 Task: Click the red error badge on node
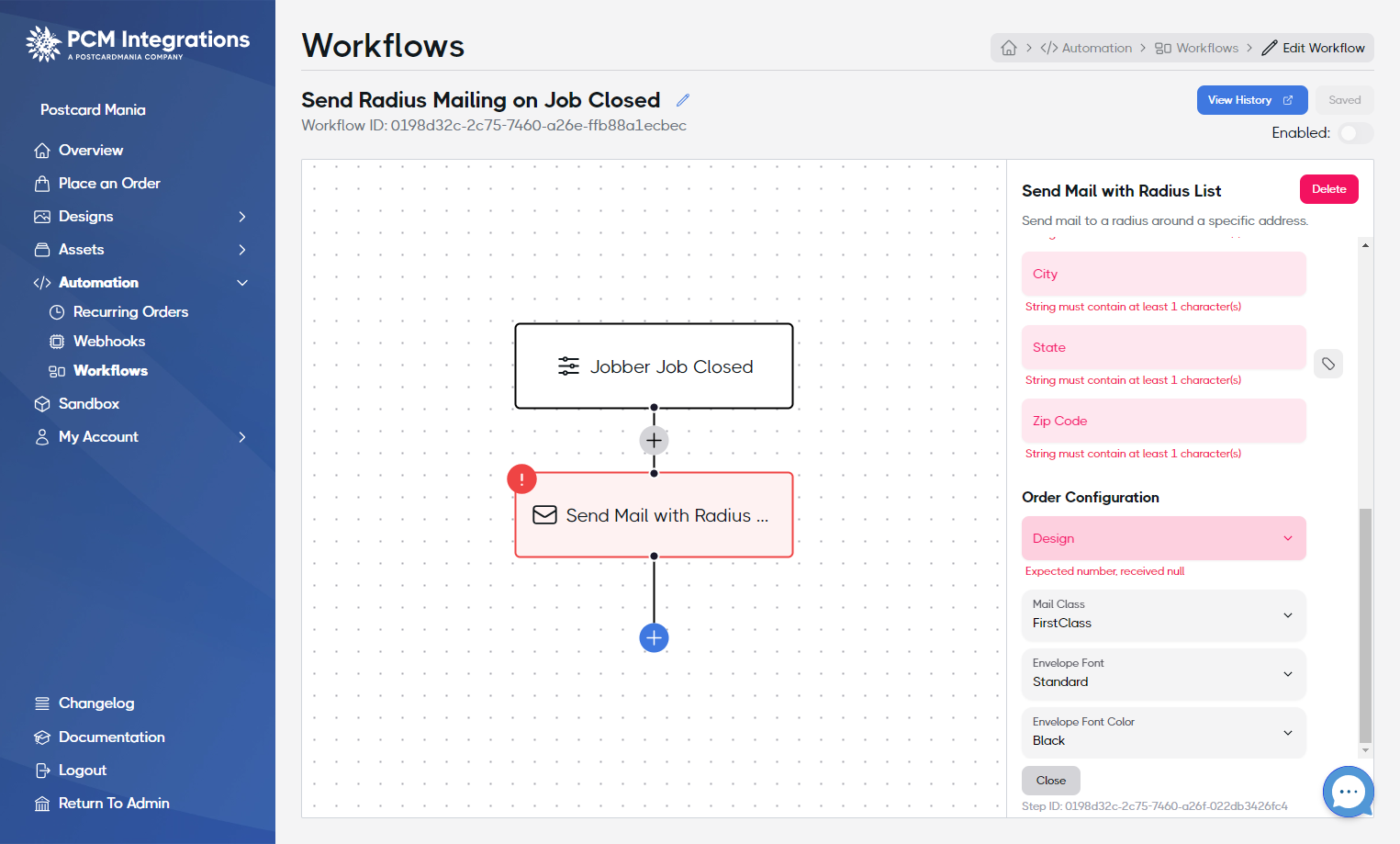521,479
